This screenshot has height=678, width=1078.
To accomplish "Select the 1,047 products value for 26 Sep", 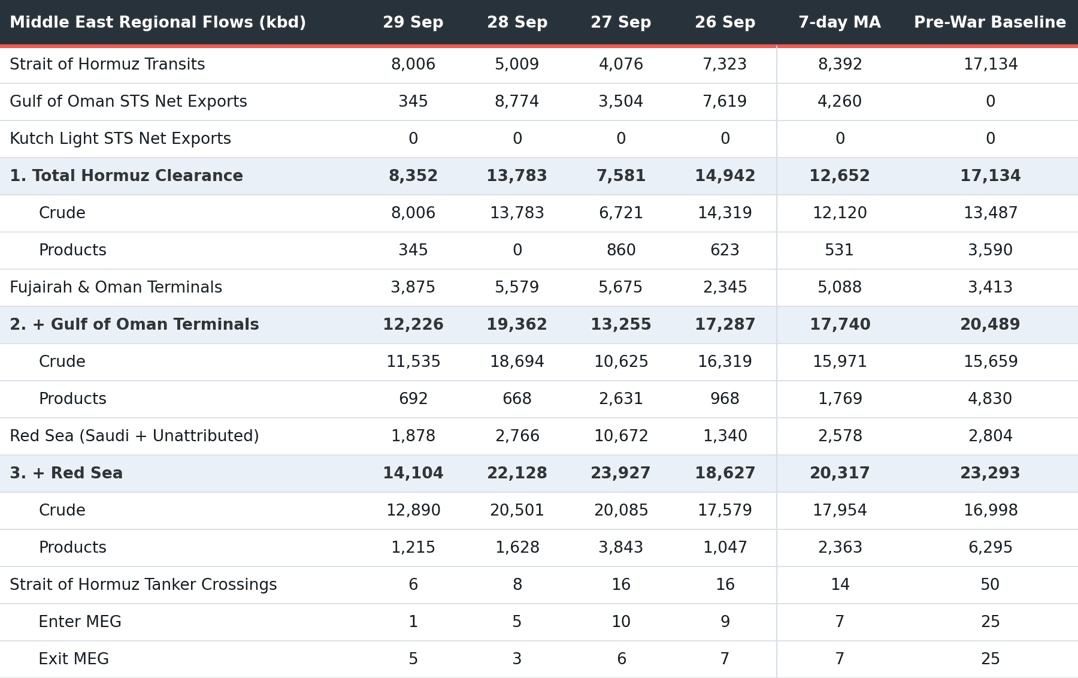I will click(x=725, y=547).
